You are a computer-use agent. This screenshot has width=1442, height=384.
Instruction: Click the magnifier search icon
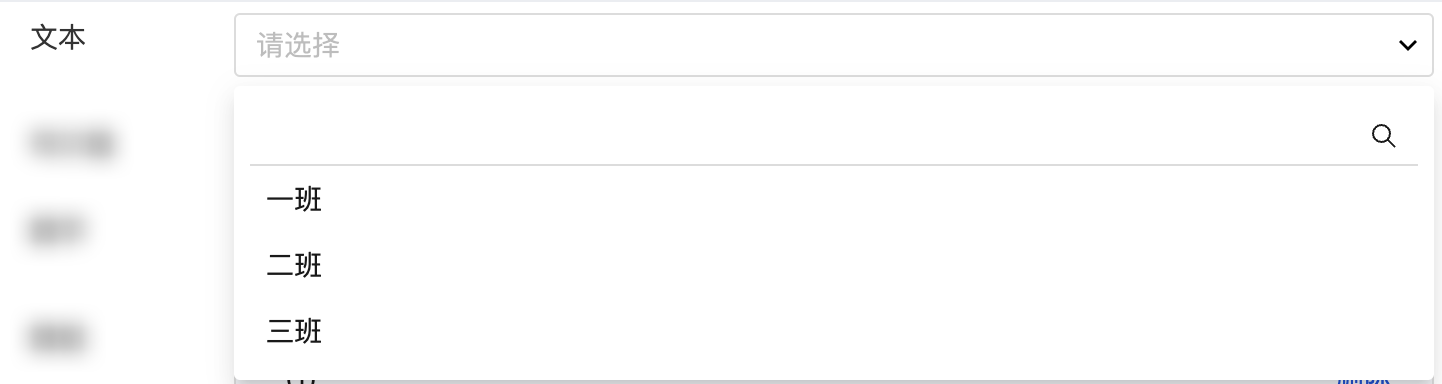click(x=1383, y=136)
